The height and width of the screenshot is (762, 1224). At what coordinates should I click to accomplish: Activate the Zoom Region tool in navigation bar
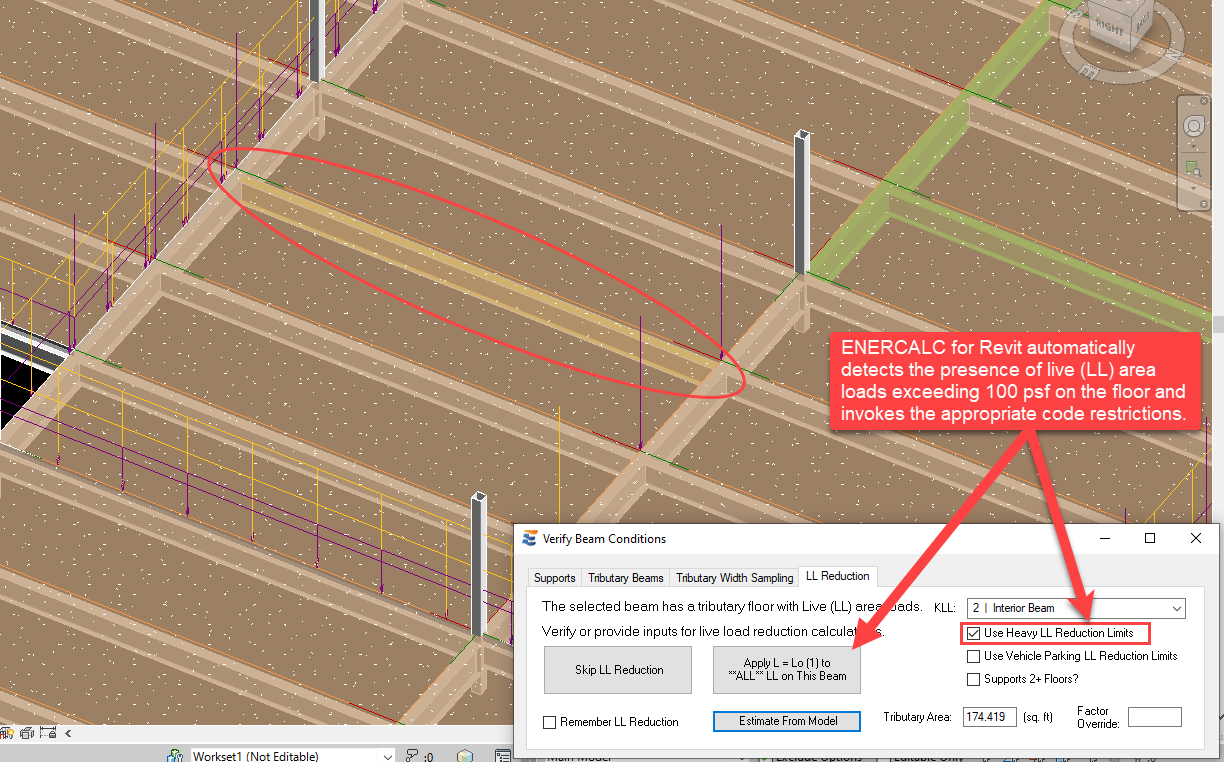click(x=1194, y=169)
